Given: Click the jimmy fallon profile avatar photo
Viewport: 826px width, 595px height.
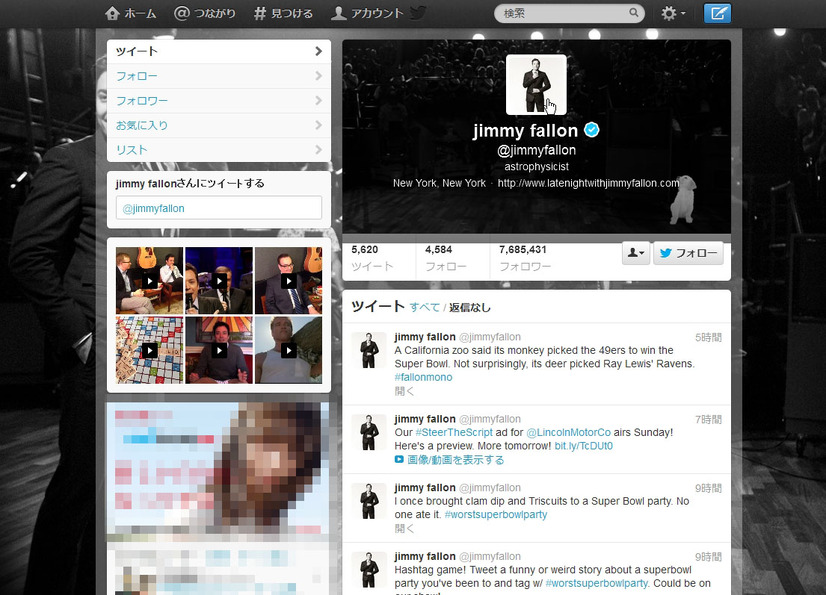Looking at the screenshot, I should [536, 84].
